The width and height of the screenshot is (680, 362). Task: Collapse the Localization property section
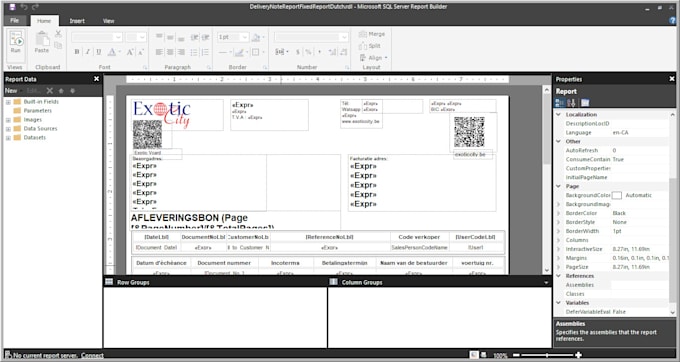coord(559,114)
